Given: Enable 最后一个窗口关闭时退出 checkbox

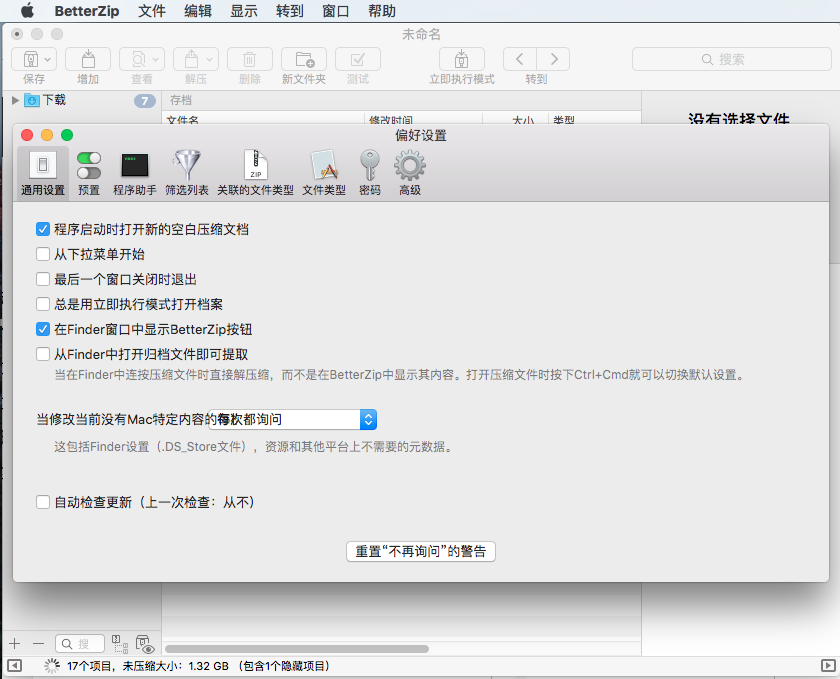Looking at the screenshot, I should point(43,279).
